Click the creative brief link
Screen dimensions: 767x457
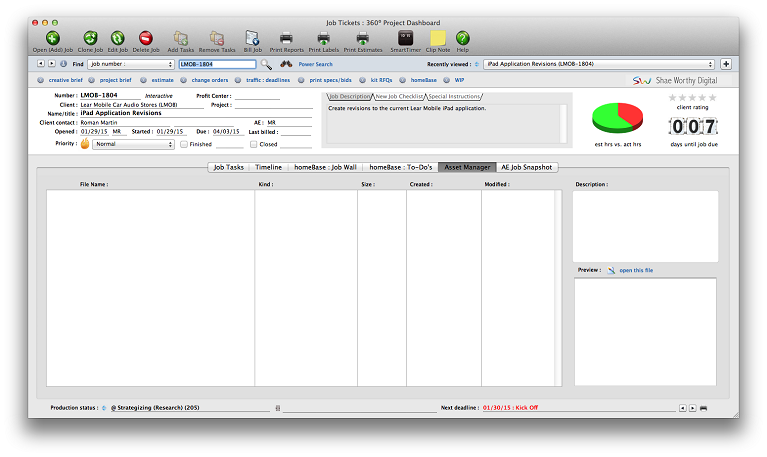pos(66,80)
